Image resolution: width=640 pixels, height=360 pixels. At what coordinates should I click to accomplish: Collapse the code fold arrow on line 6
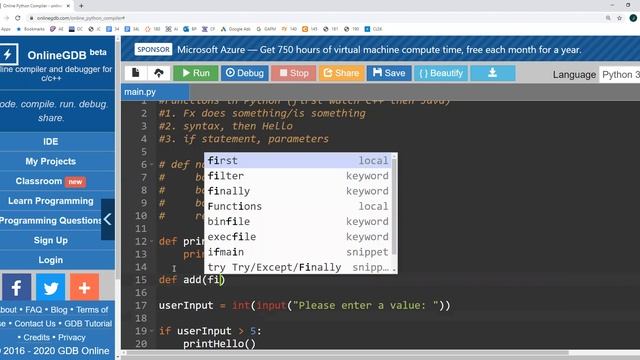[x=152, y=164]
